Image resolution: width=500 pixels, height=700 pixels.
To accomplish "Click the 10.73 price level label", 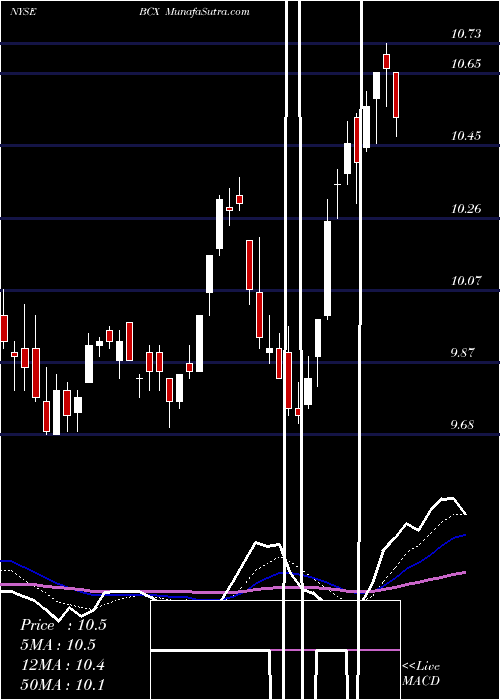I will [x=466, y=34].
